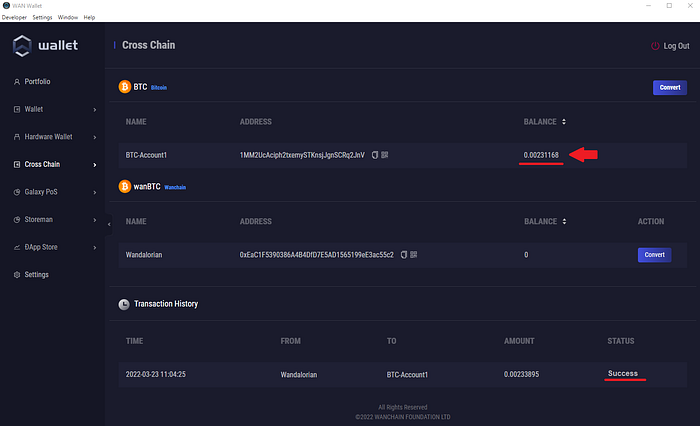Expand the Galaxy PoS submenu
Viewport: 700px width, 426px height.
pyautogui.click(x=95, y=192)
